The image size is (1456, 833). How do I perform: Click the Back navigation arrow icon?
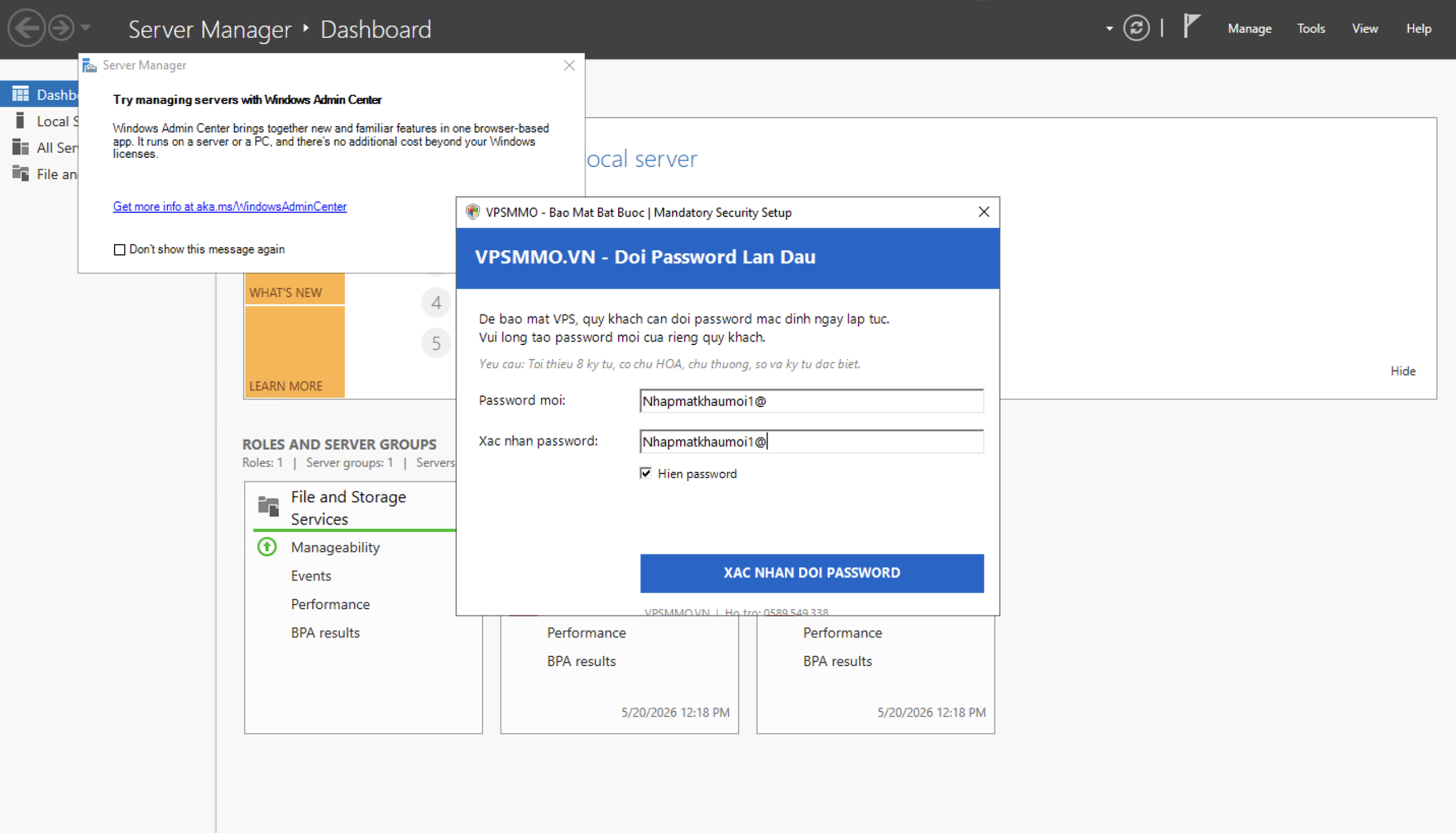tap(26, 27)
